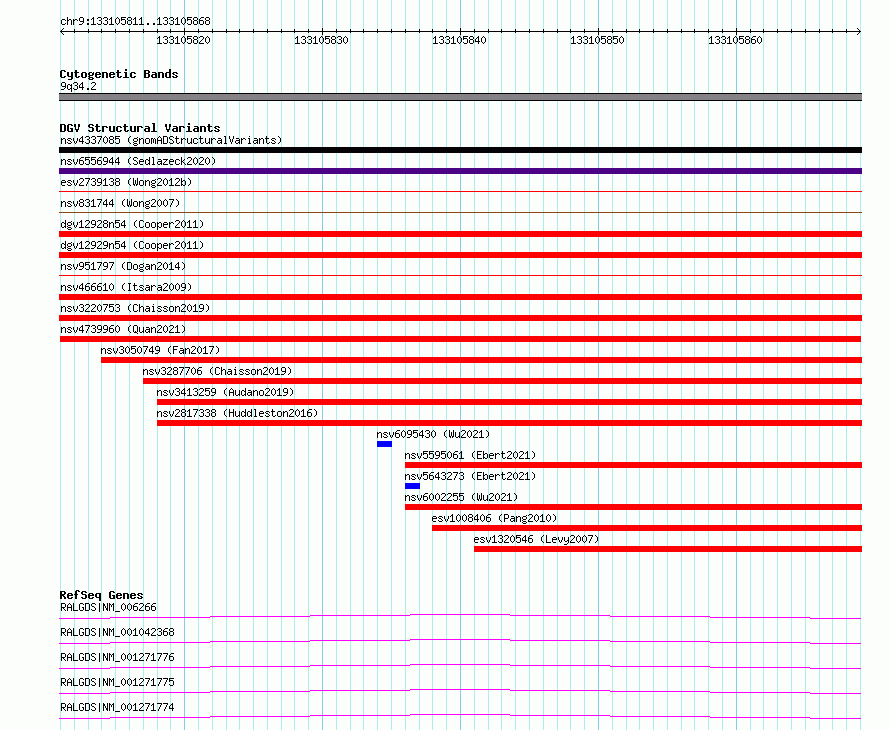This screenshot has width=890, height=730.
Task: Open nsv831744 Wong2007 variant
Action: tap(120, 203)
